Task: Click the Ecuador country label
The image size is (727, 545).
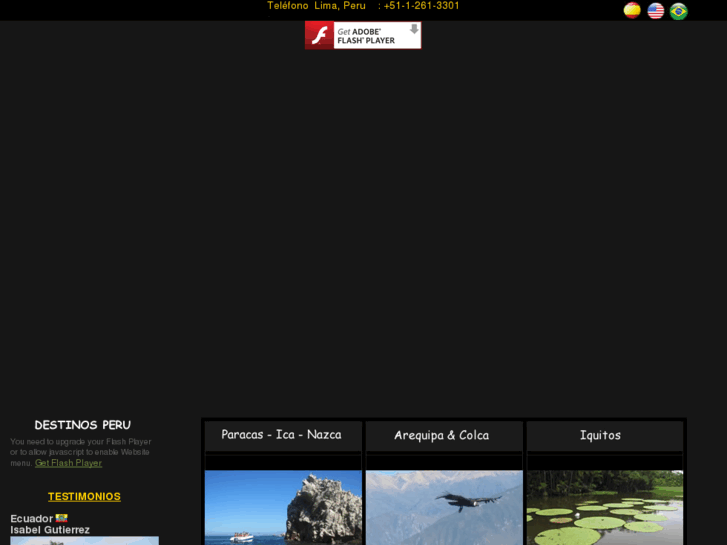Action: click(32, 519)
